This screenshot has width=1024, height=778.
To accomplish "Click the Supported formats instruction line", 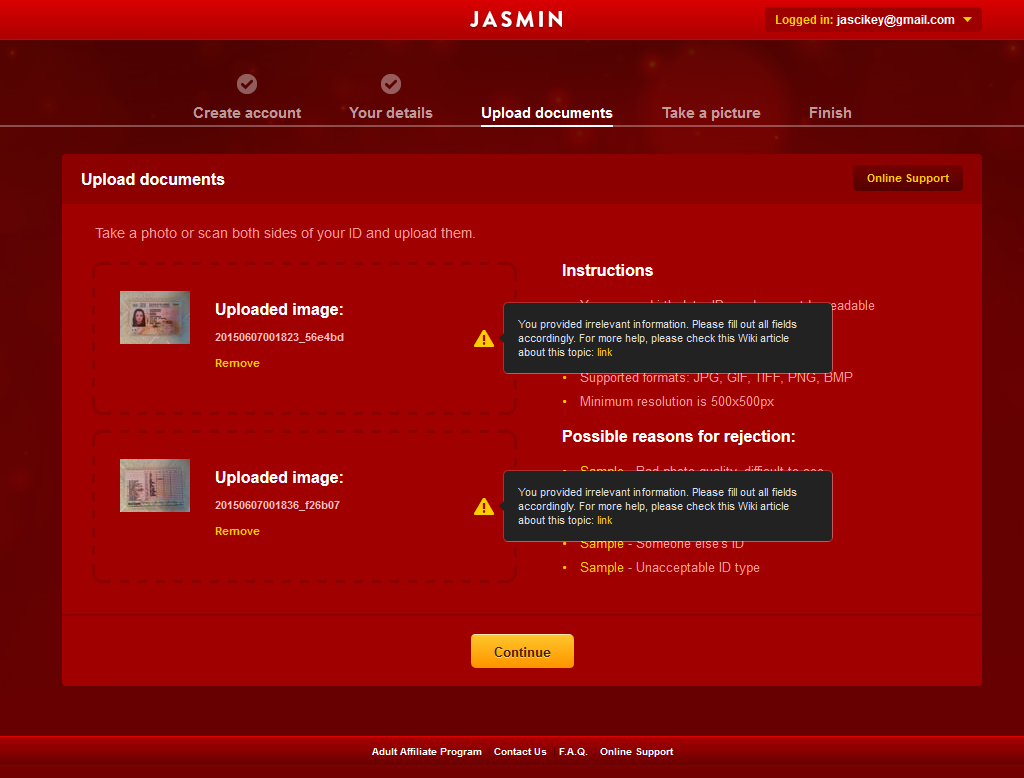I will 716,378.
